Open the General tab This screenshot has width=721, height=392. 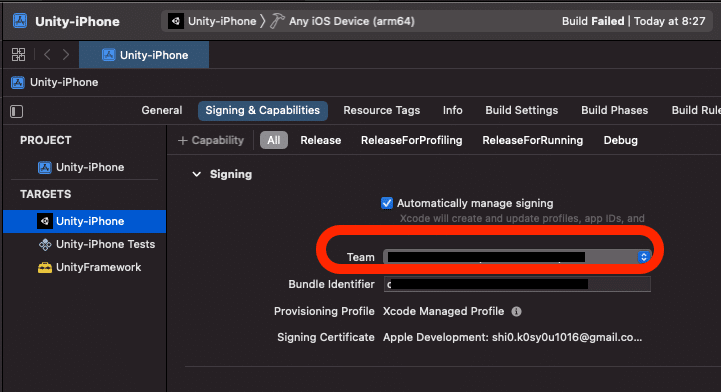pyautogui.click(x=162, y=110)
